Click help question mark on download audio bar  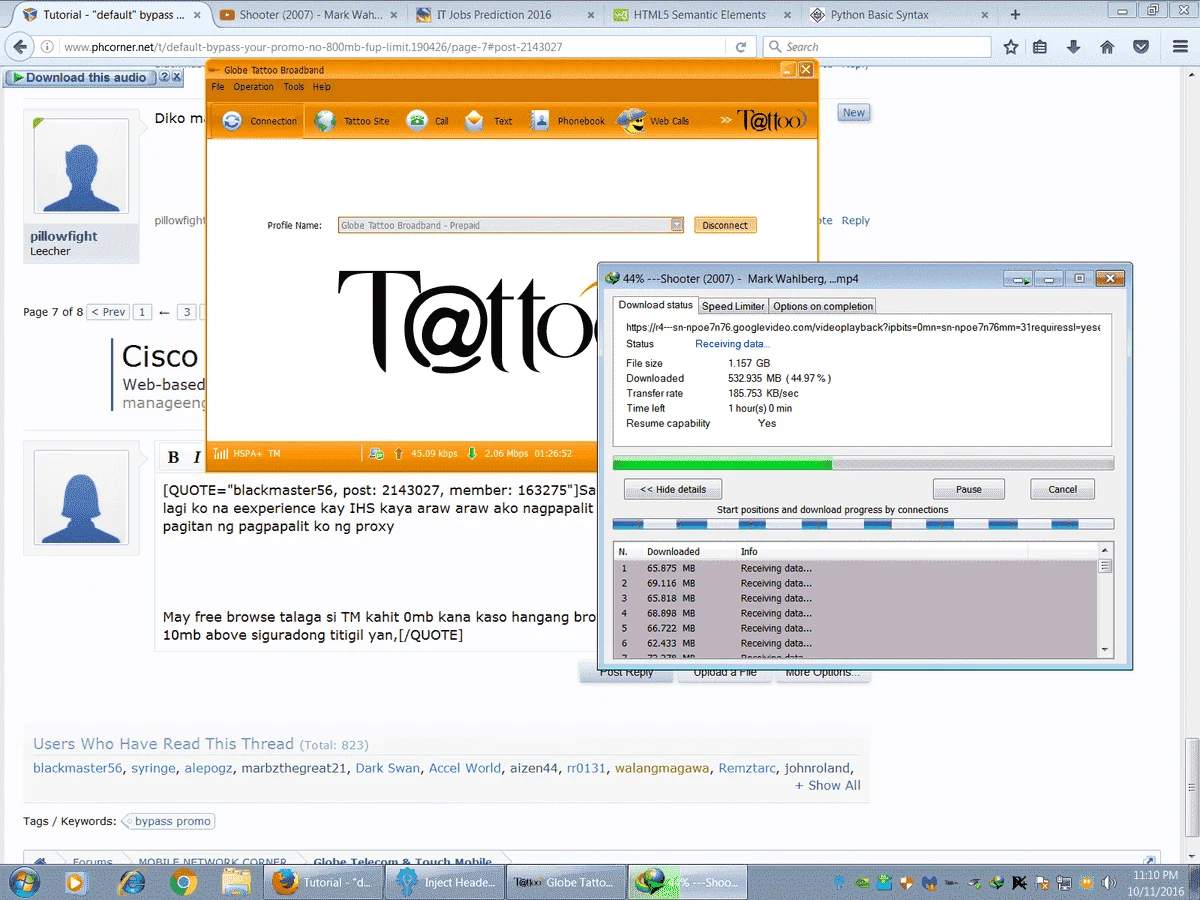164,77
